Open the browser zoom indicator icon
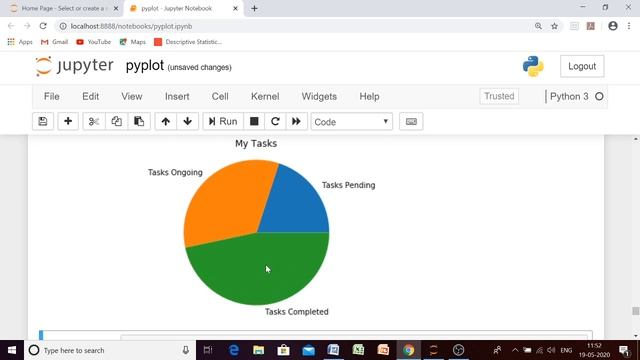640x360 pixels. (x=538, y=26)
